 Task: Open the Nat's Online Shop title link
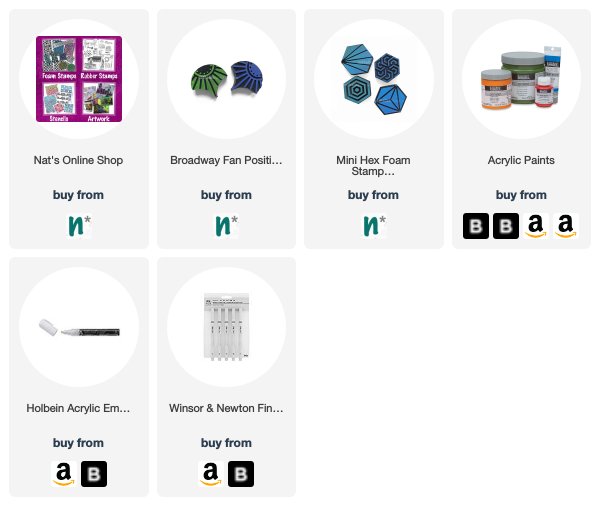tap(78, 160)
